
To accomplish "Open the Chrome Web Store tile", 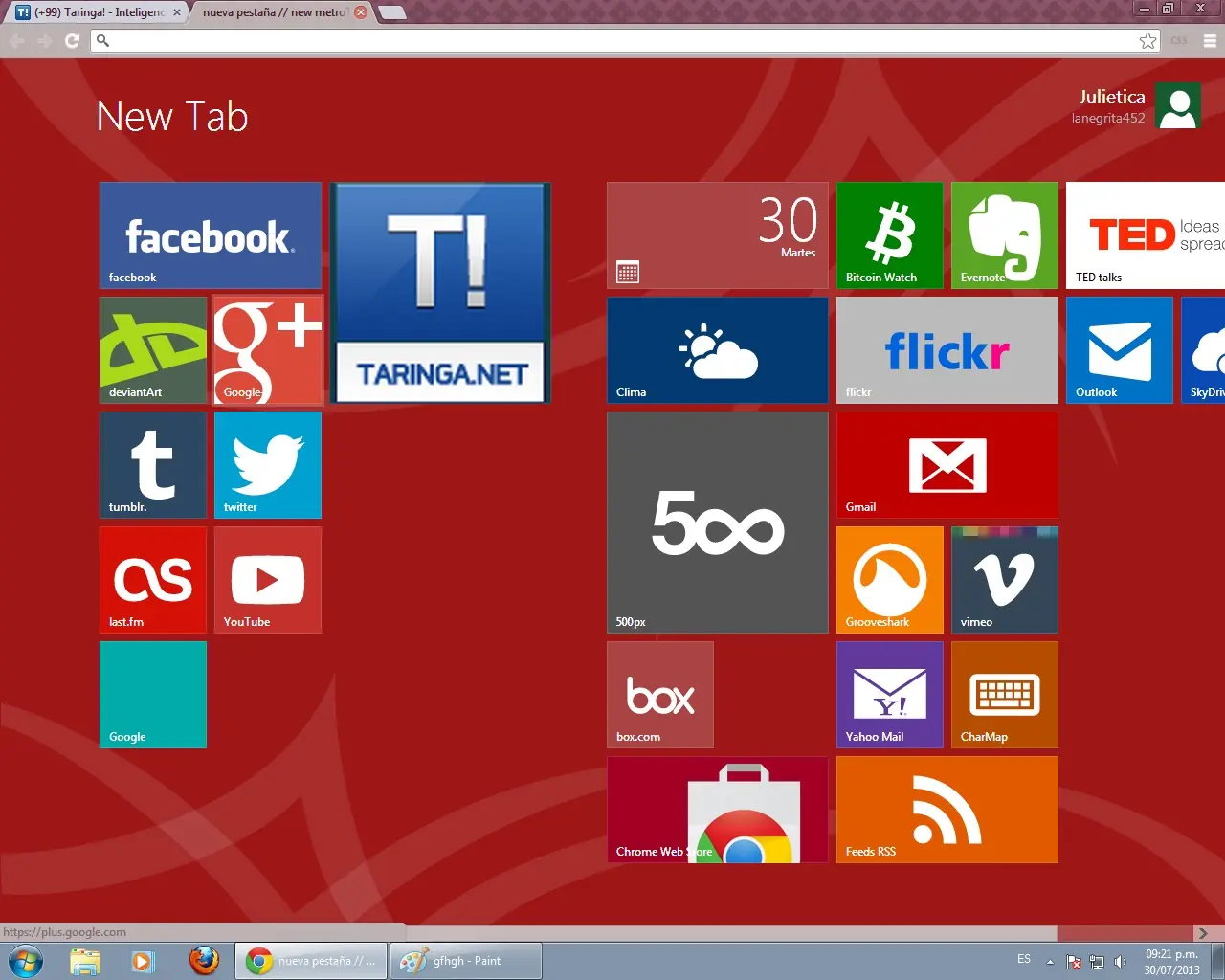I will (x=718, y=810).
